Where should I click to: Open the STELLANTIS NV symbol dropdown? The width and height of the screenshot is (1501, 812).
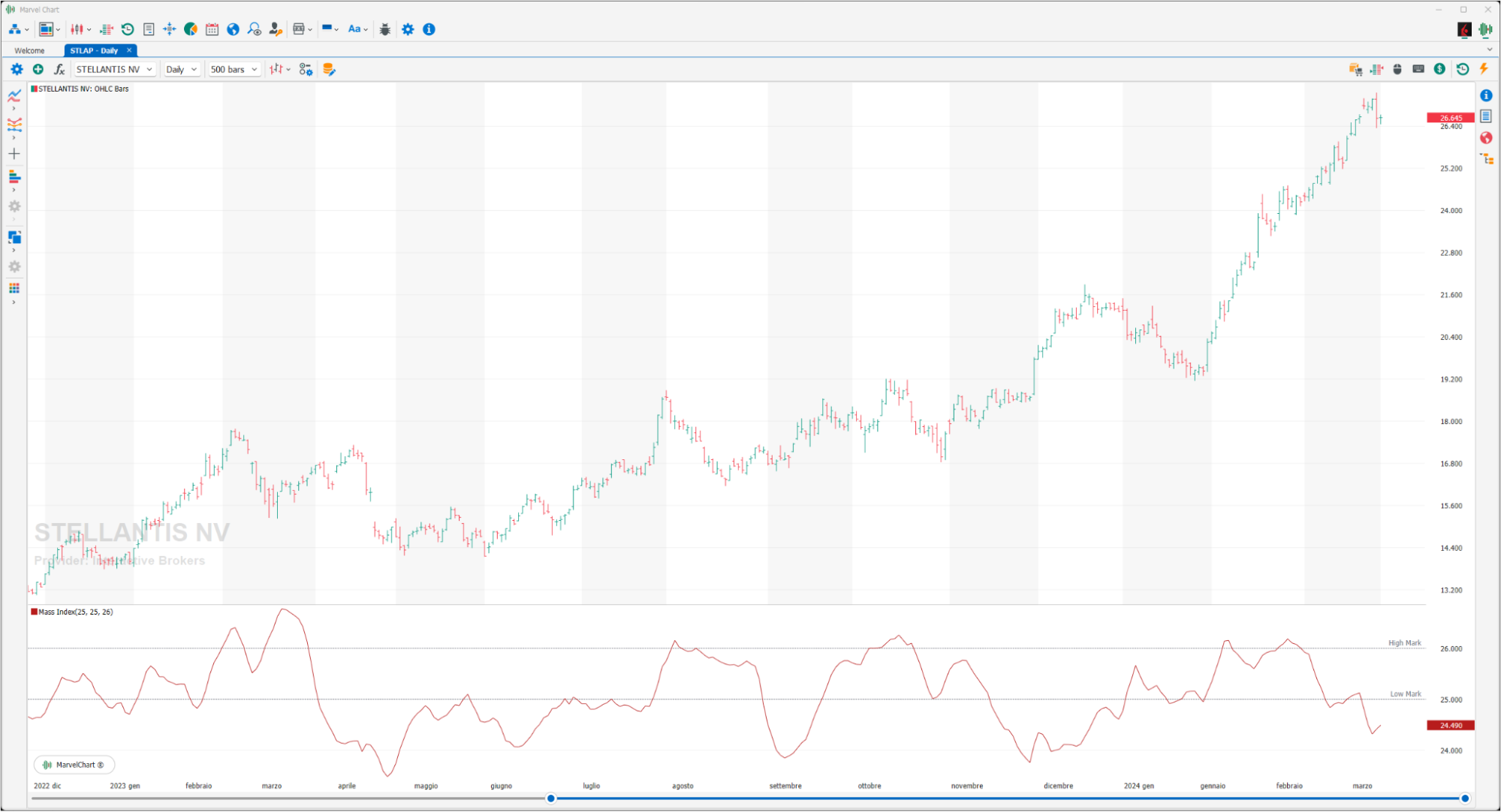pos(115,69)
